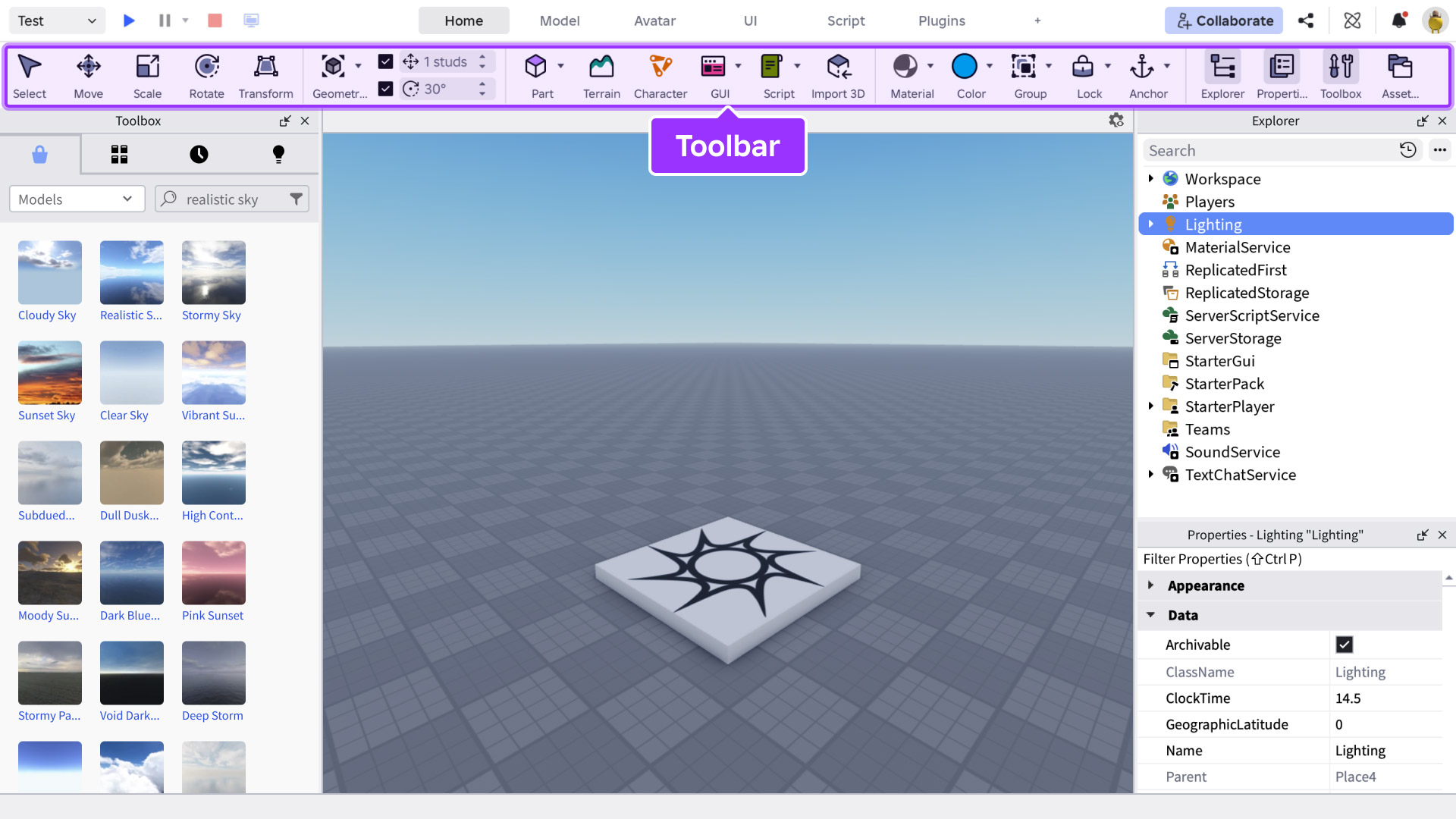Open the Material picker
The image size is (1456, 819).
905,67
